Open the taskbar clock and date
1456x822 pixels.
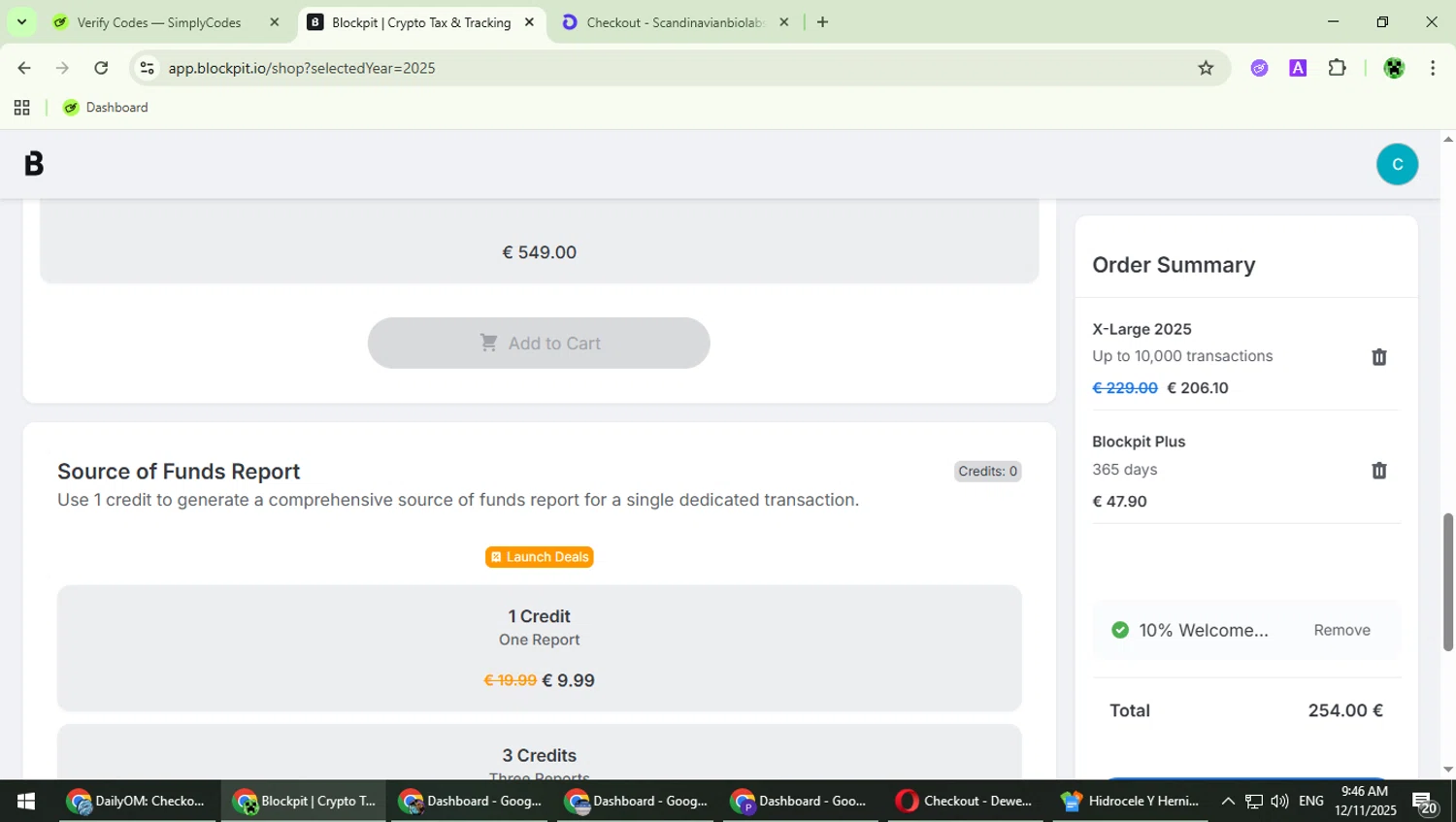point(1365,801)
